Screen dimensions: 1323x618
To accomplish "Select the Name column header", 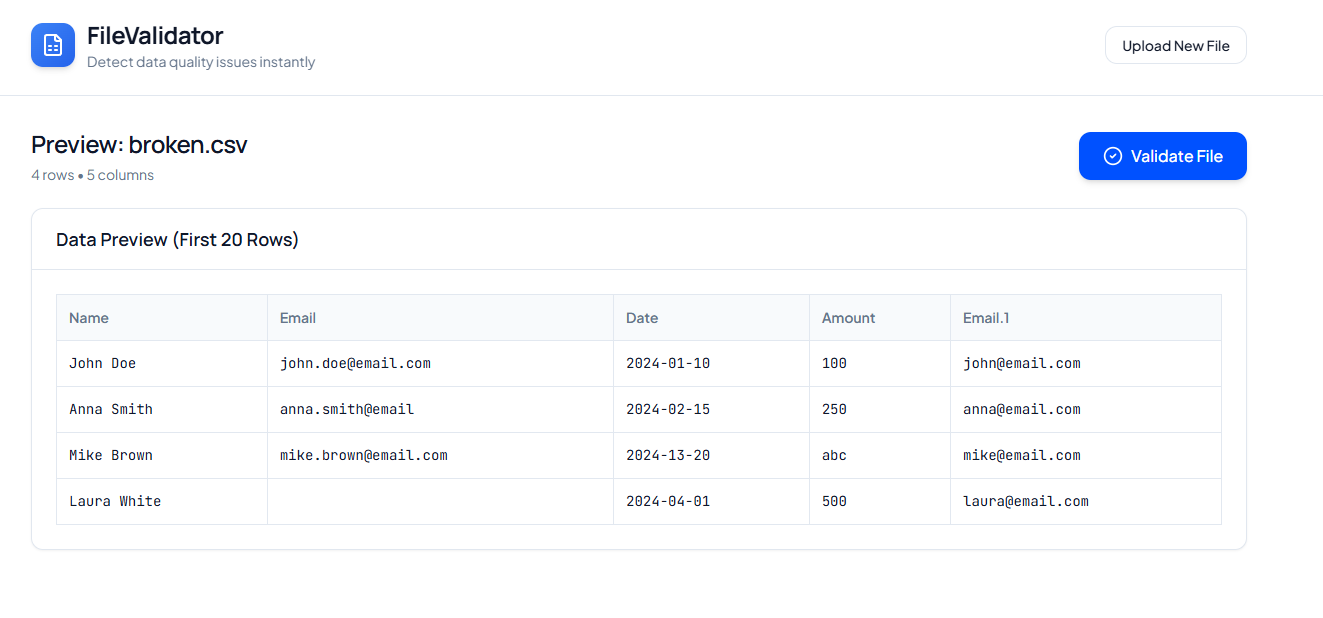I will pyautogui.click(x=88, y=317).
